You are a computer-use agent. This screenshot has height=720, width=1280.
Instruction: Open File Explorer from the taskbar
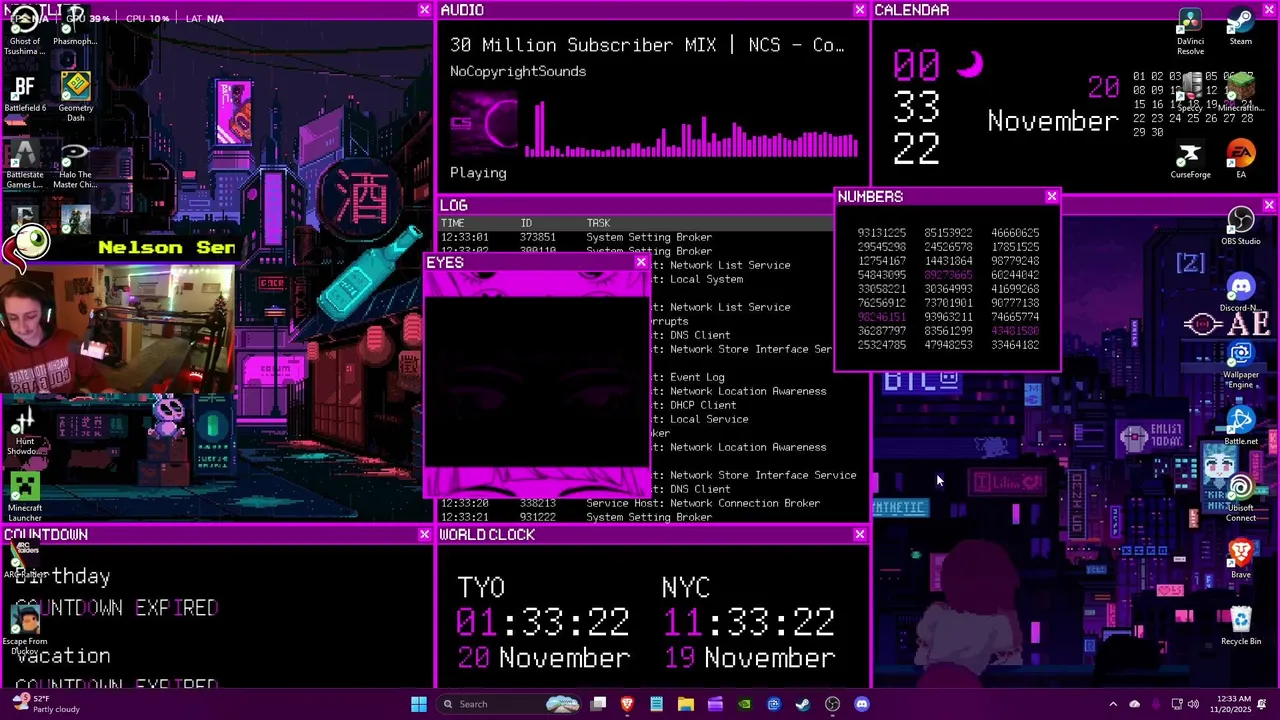click(685, 704)
